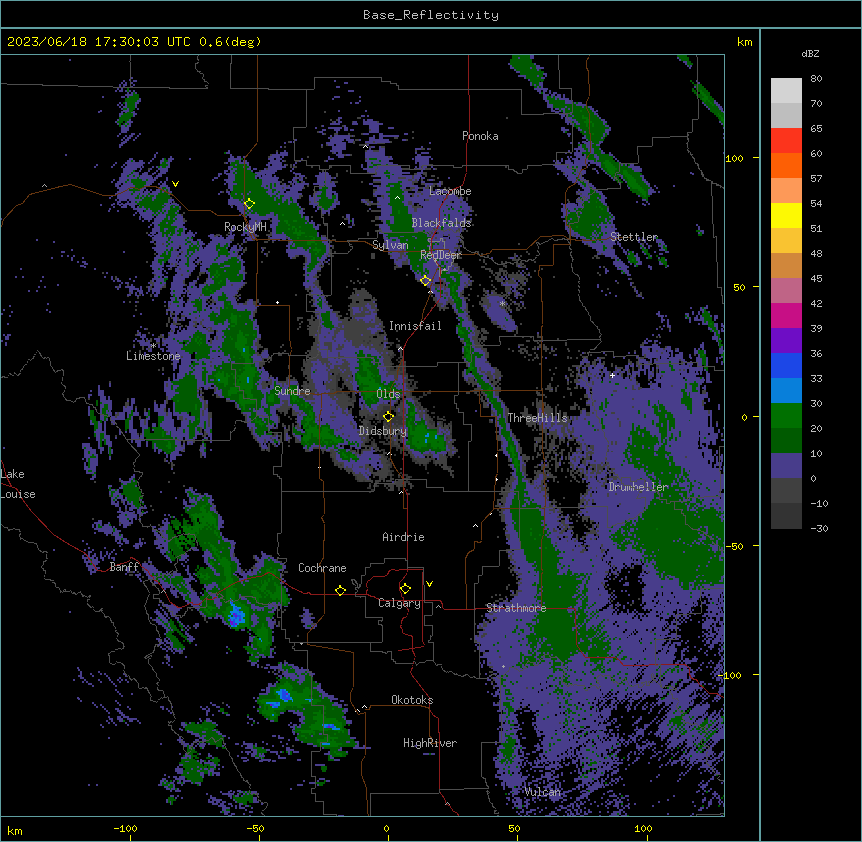Select the green 30 dBZ legend swatch
The image size is (862, 842).
point(786,416)
